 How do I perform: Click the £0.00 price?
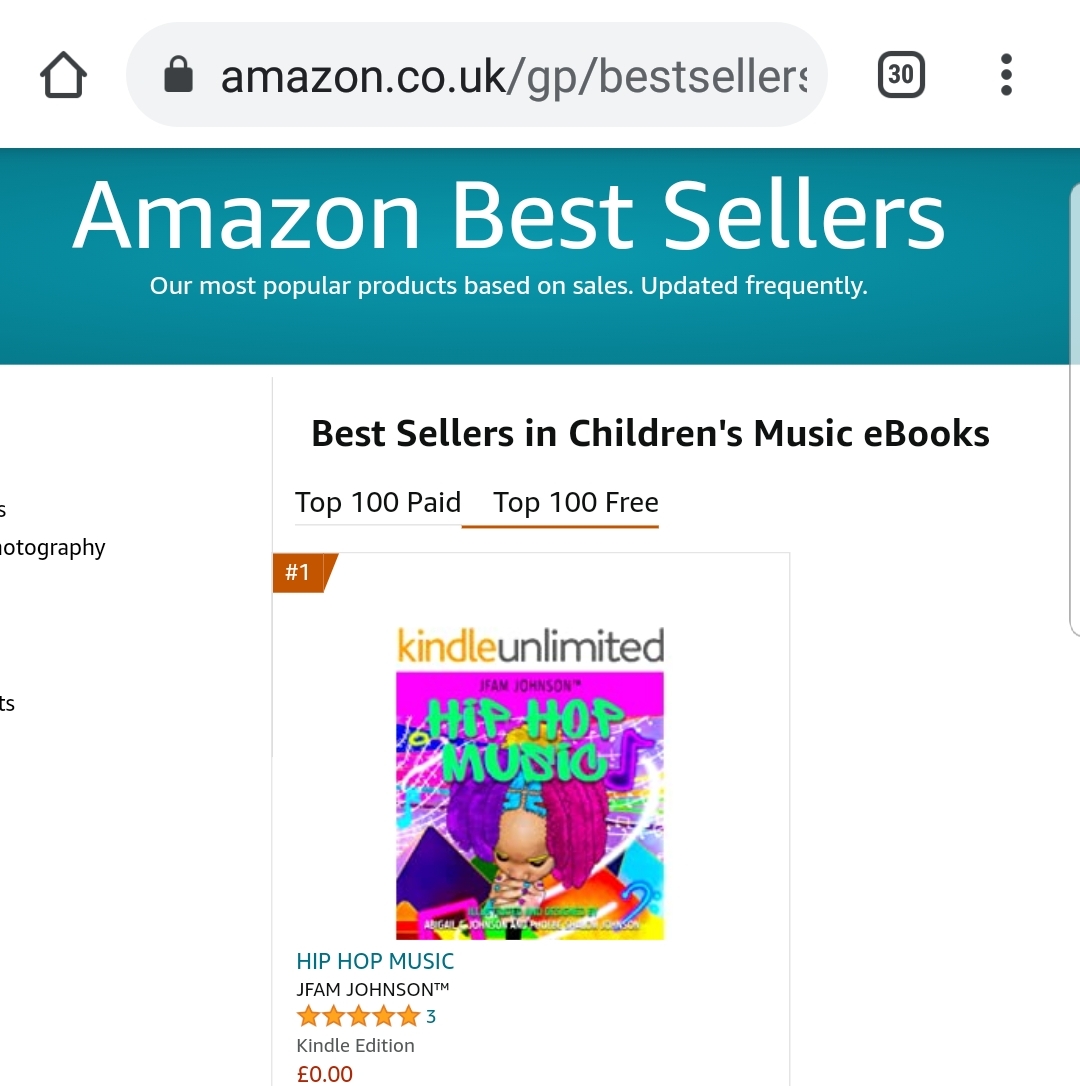tap(325, 1074)
